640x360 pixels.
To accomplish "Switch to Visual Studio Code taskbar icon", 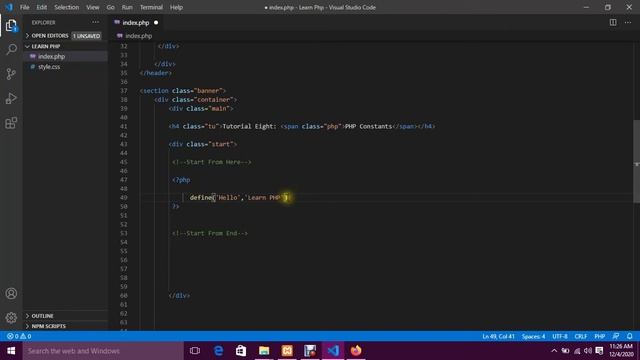I will click(x=333, y=351).
